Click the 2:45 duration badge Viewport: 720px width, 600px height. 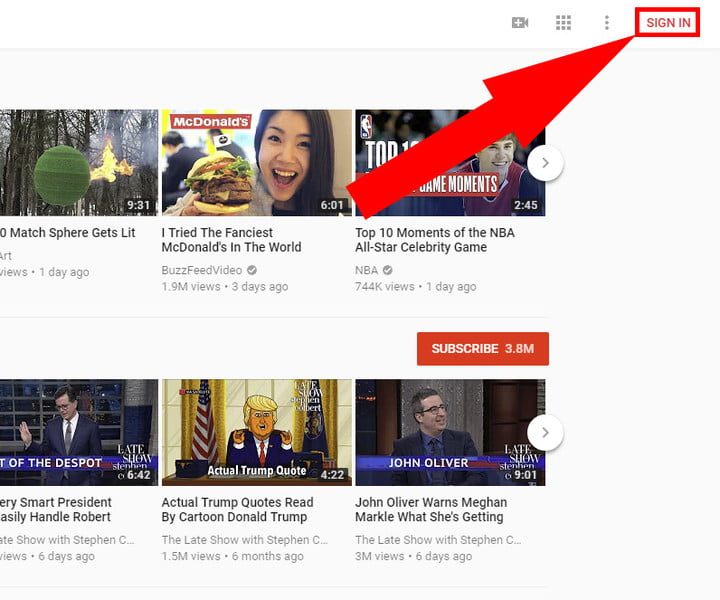coord(526,205)
